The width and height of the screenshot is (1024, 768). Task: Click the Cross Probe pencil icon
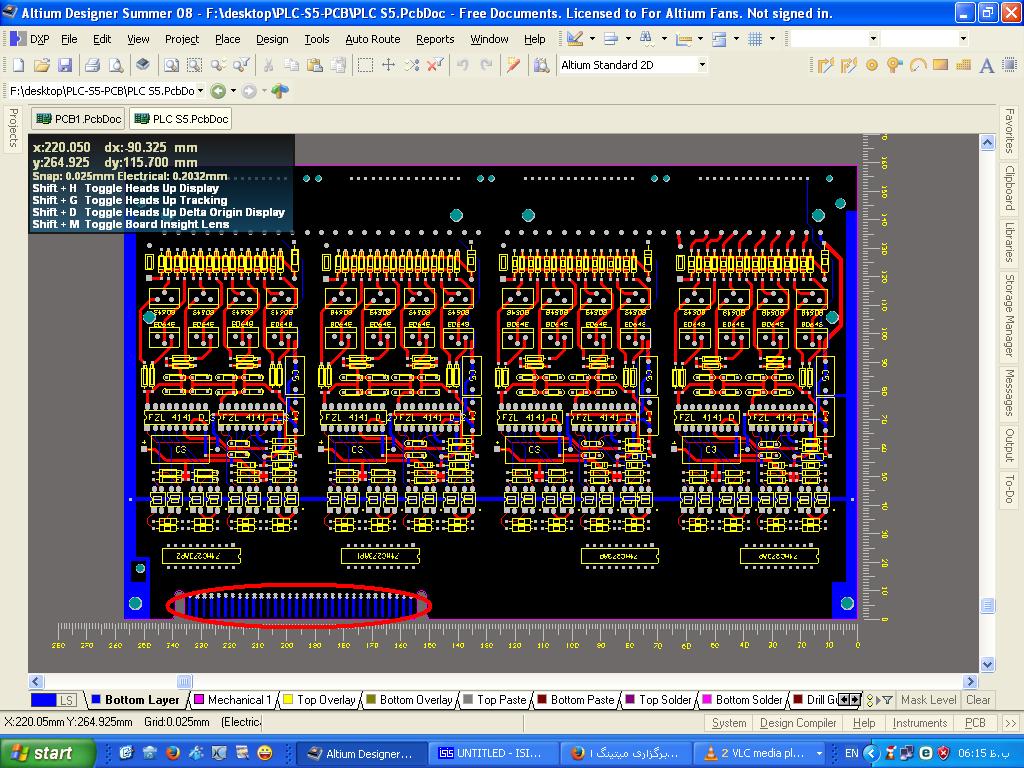(513, 65)
